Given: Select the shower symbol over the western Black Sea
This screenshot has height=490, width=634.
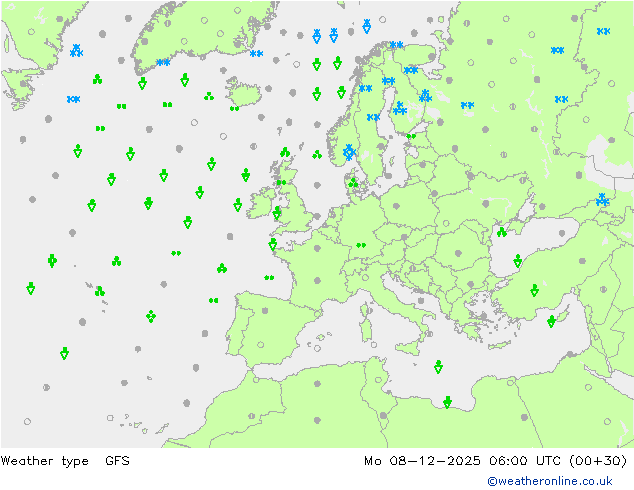Looking at the screenshot, I should tap(518, 261).
